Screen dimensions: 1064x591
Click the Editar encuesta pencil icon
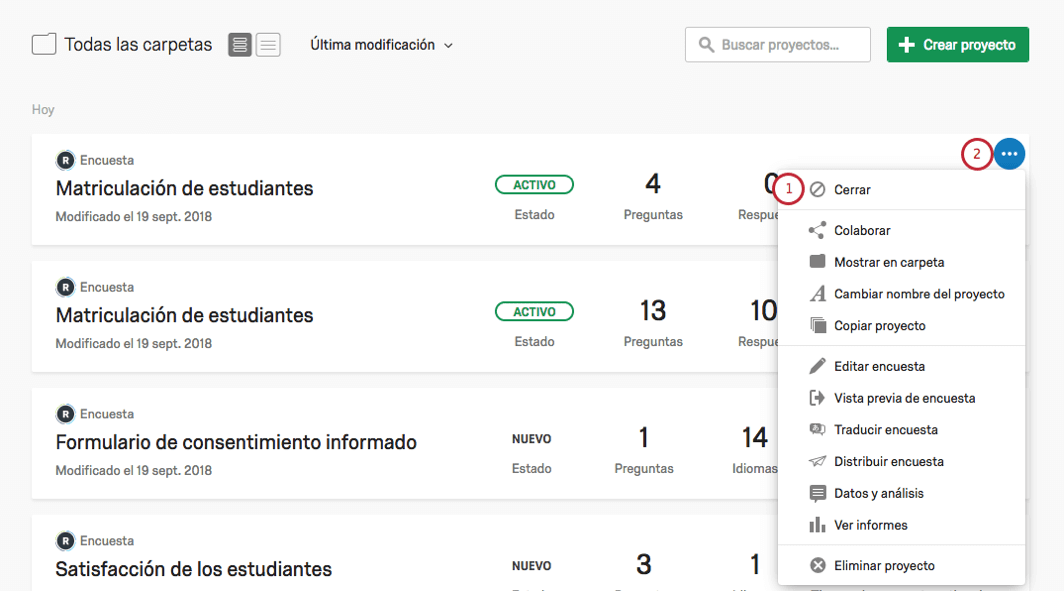click(x=818, y=366)
